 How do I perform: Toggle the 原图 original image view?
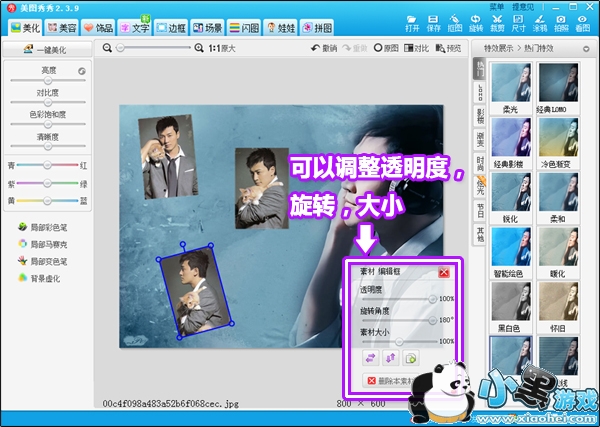pyautogui.click(x=384, y=47)
